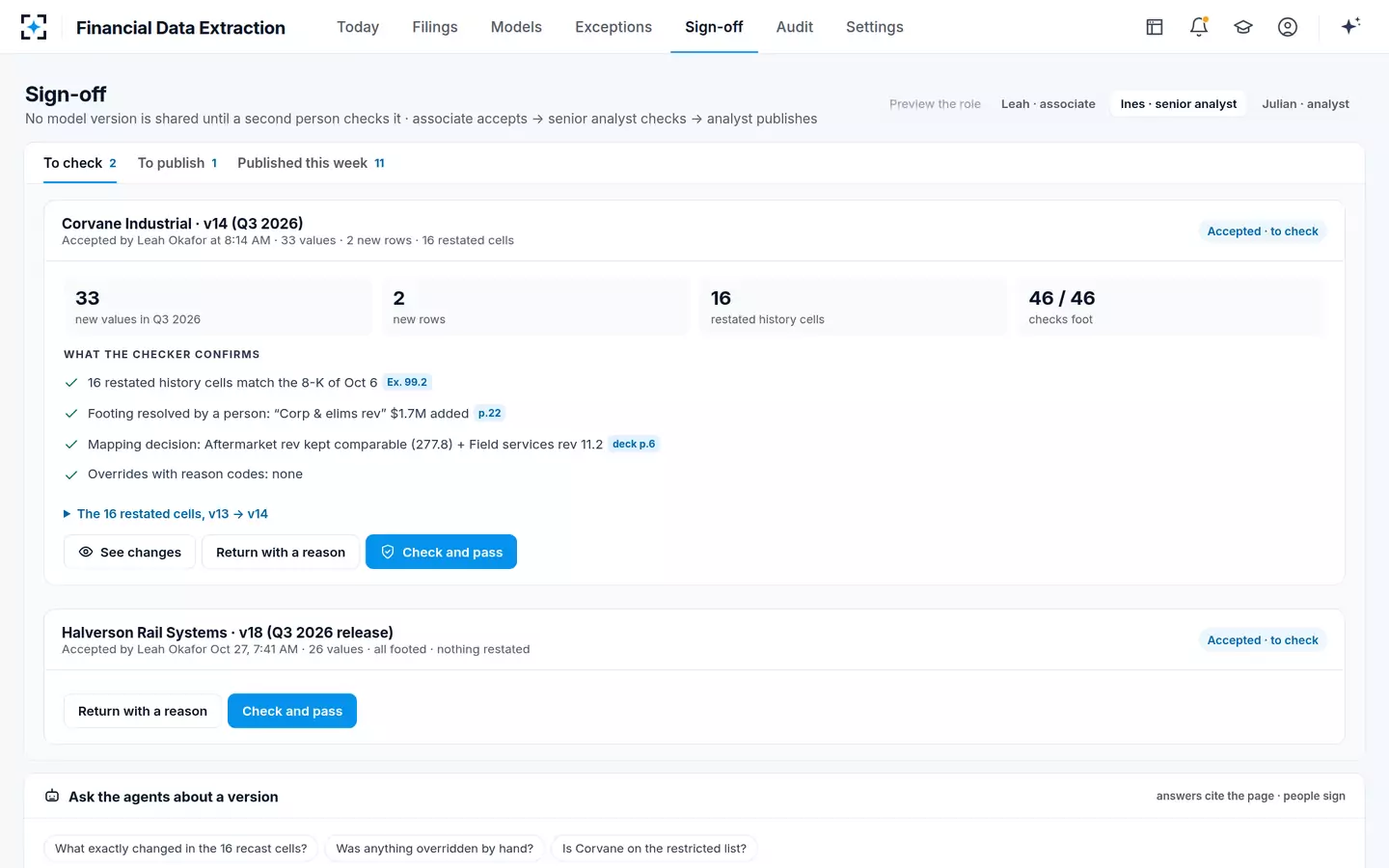1389x868 pixels.
Task: Ask 'Is Corvane on the restricted list?'
Action: click(654, 849)
